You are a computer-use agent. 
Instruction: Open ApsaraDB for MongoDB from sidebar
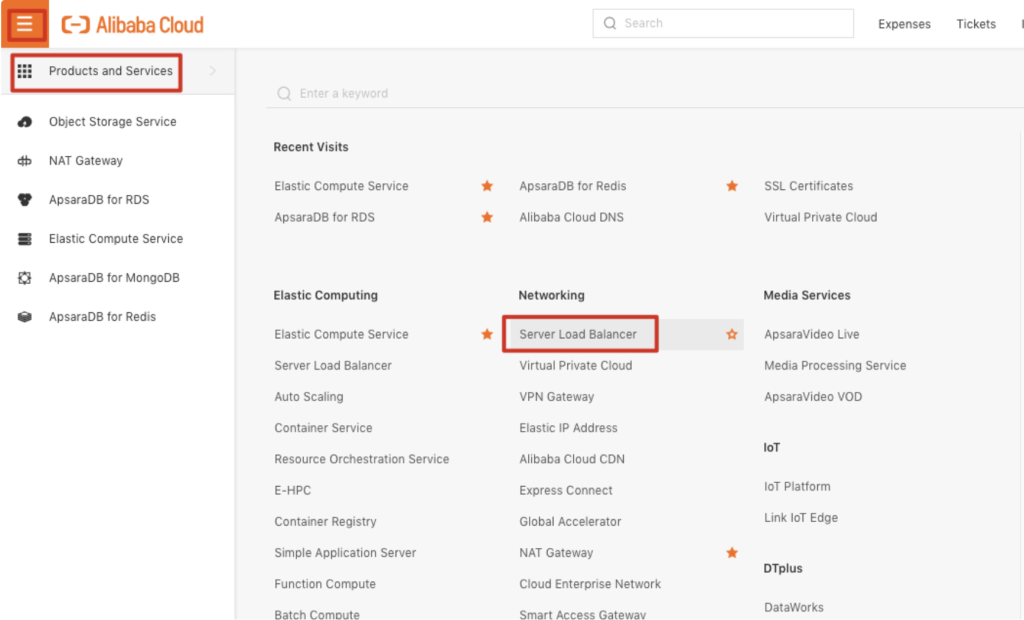click(x=114, y=278)
